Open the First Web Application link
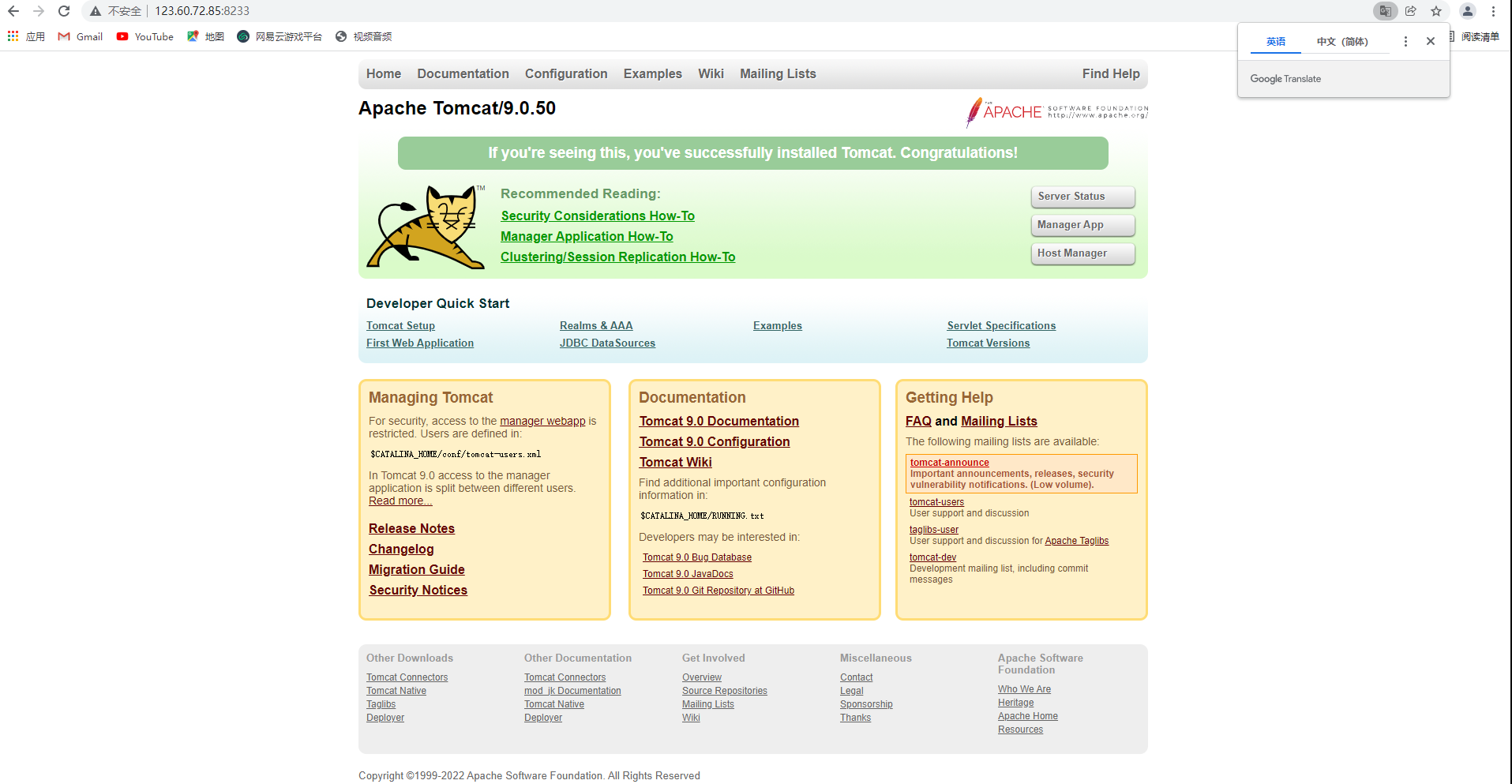Viewport: 1512px width, 784px height. [420, 343]
